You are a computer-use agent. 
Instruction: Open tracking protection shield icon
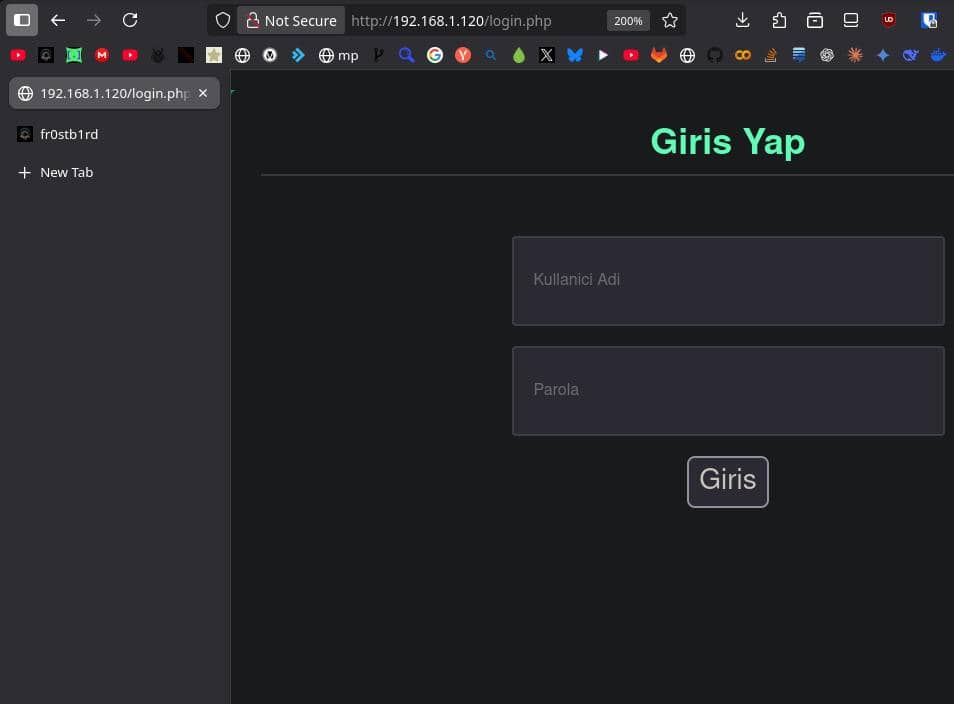[223, 20]
